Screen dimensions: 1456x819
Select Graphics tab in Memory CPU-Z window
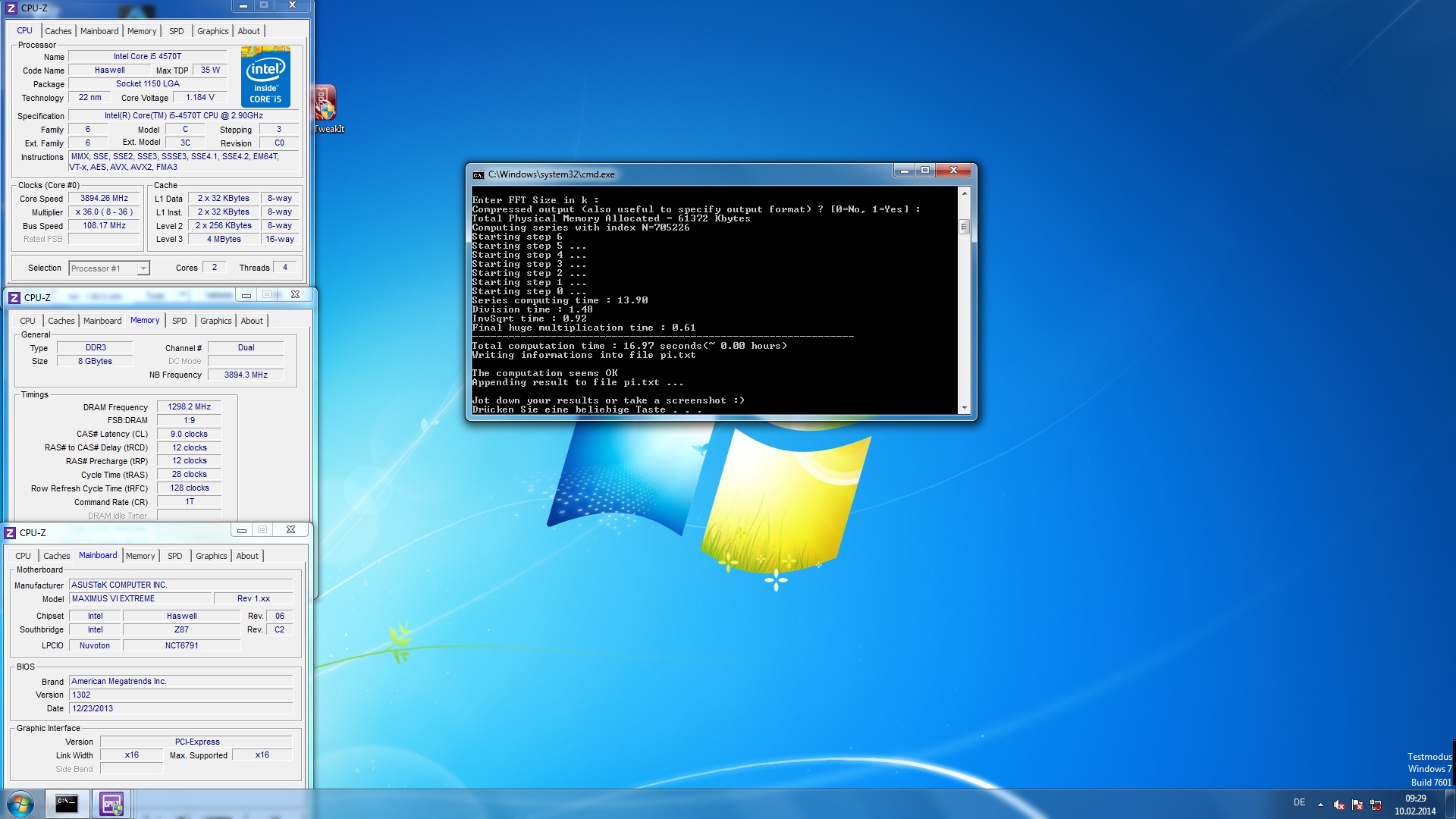[x=215, y=321]
